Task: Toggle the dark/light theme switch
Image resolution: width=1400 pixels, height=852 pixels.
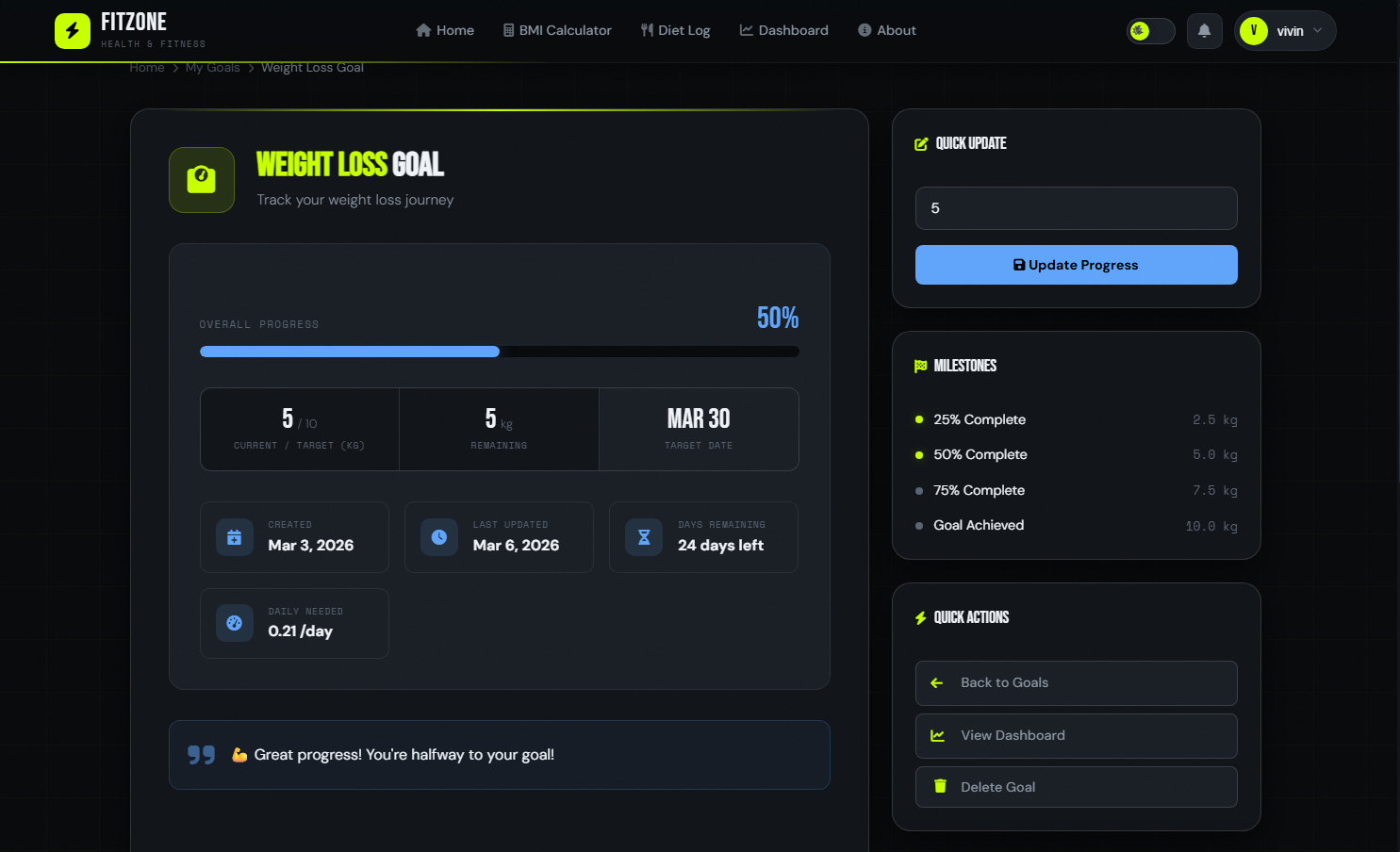Action: point(1150,31)
